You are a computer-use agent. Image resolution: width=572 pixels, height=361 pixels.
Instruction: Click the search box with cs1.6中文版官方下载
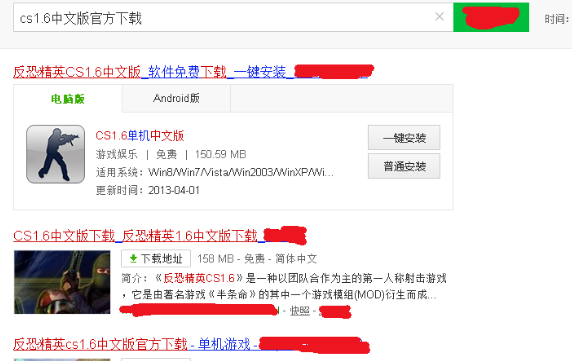click(233, 18)
